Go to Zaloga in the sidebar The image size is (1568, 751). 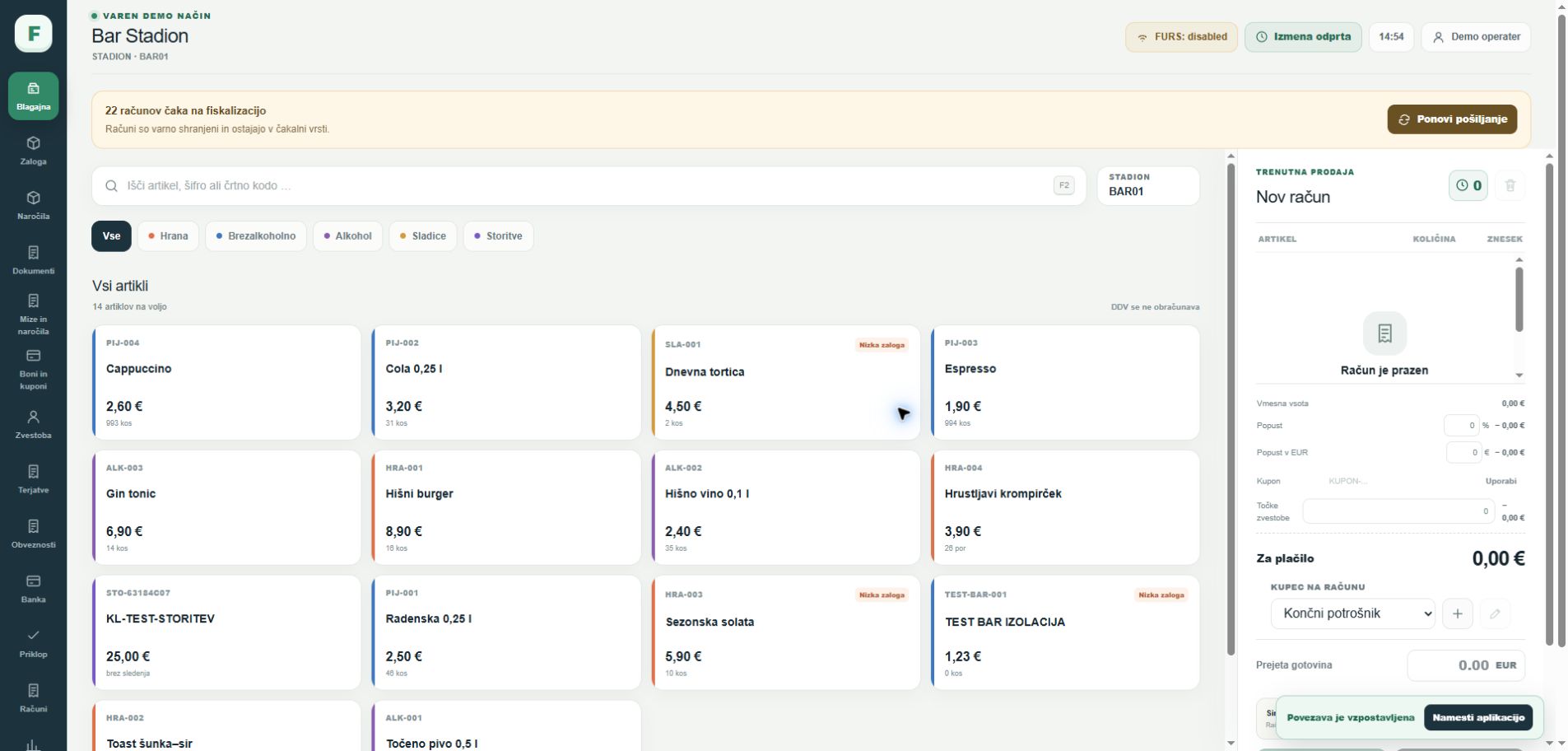34,151
